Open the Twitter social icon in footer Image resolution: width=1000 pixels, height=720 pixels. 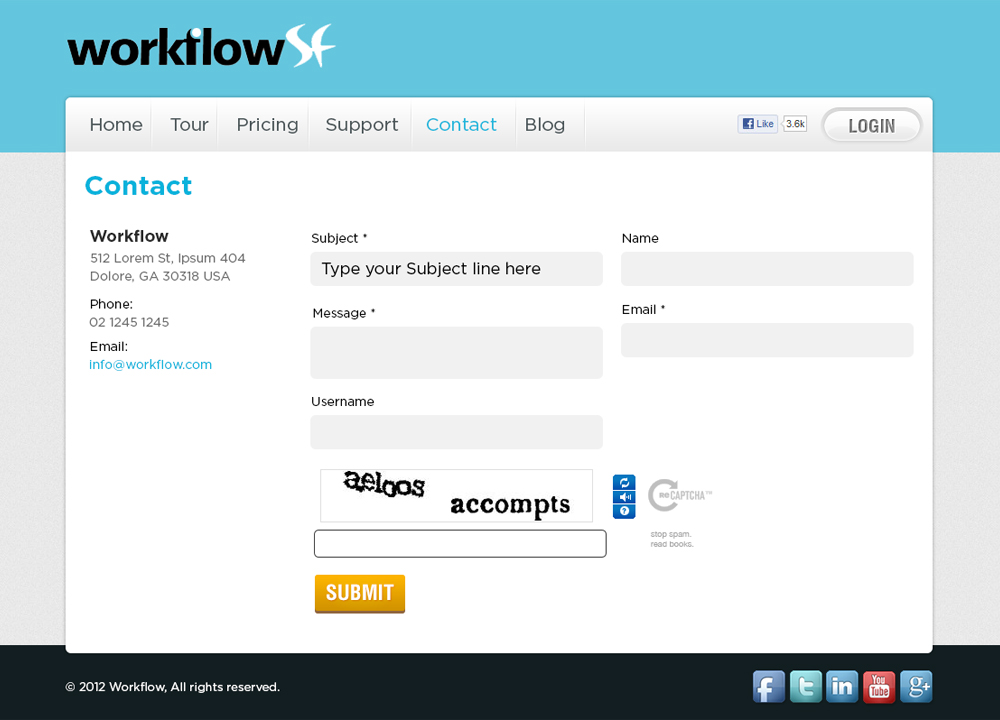coord(805,687)
